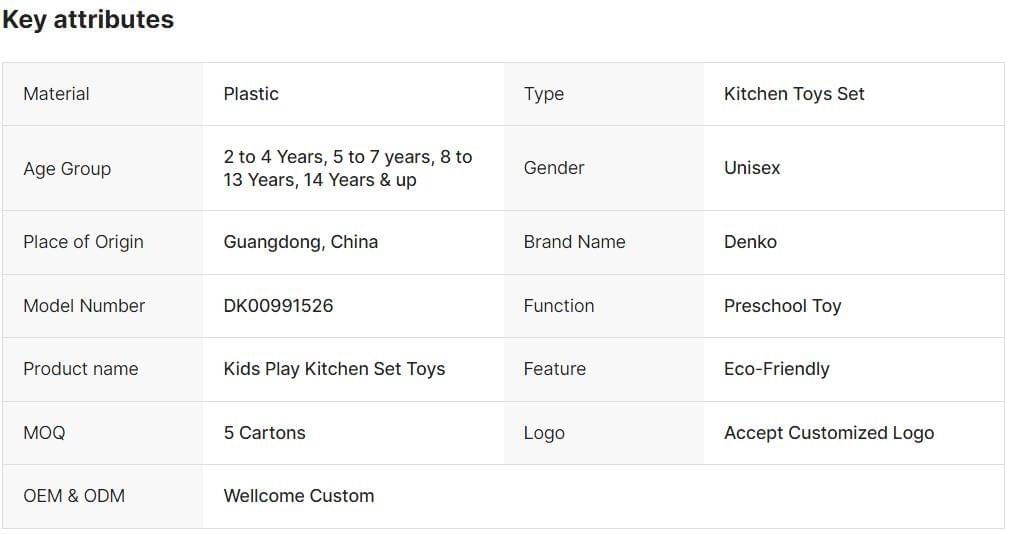Click the Unisex gender value
Viewport: 1011px width, 534px height.
(x=752, y=168)
